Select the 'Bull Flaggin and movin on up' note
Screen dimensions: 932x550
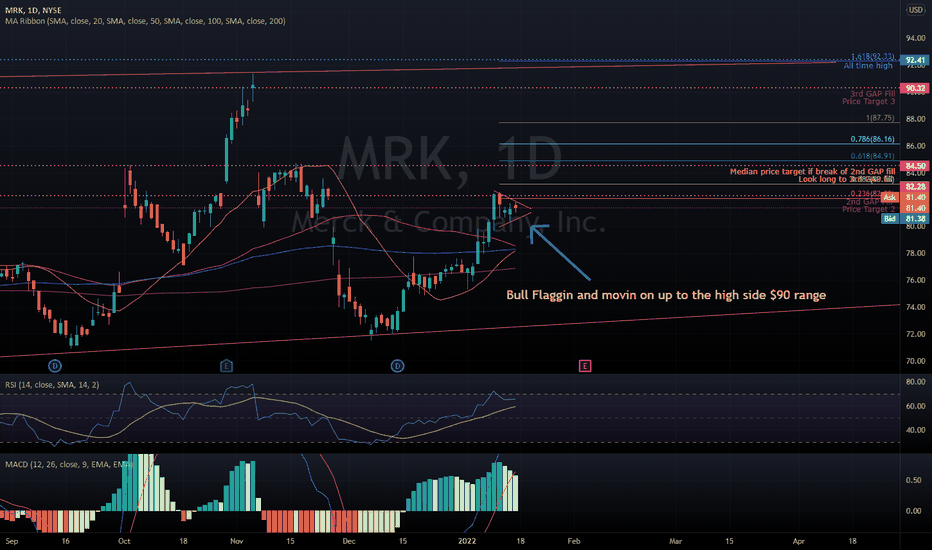tap(666, 295)
